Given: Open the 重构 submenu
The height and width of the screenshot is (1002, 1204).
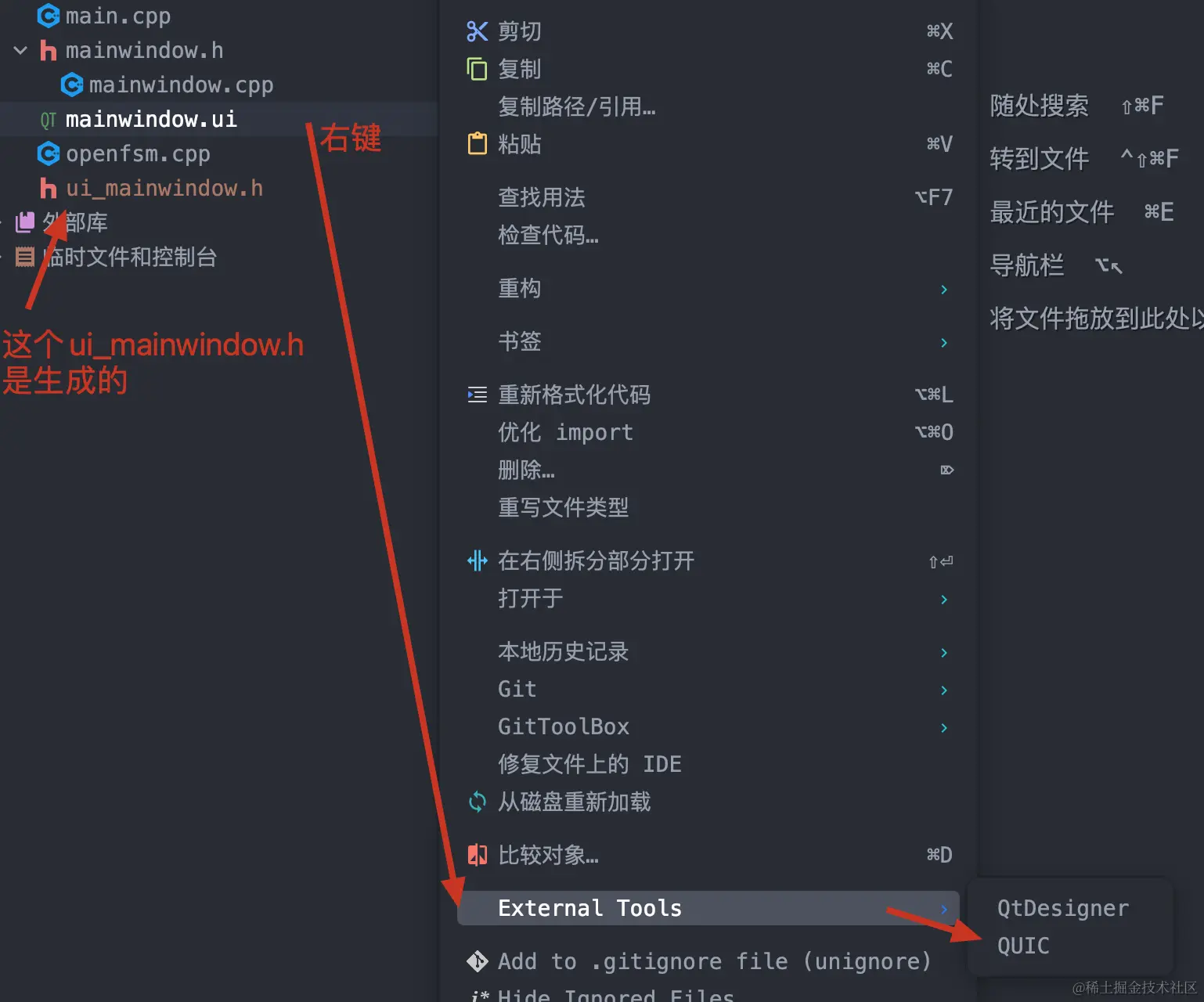Looking at the screenshot, I should pyautogui.click(x=520, y=289).
